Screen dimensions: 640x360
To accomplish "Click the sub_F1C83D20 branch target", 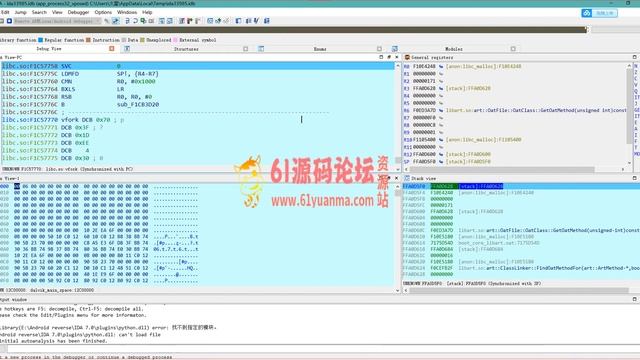I will coord(138,104).
